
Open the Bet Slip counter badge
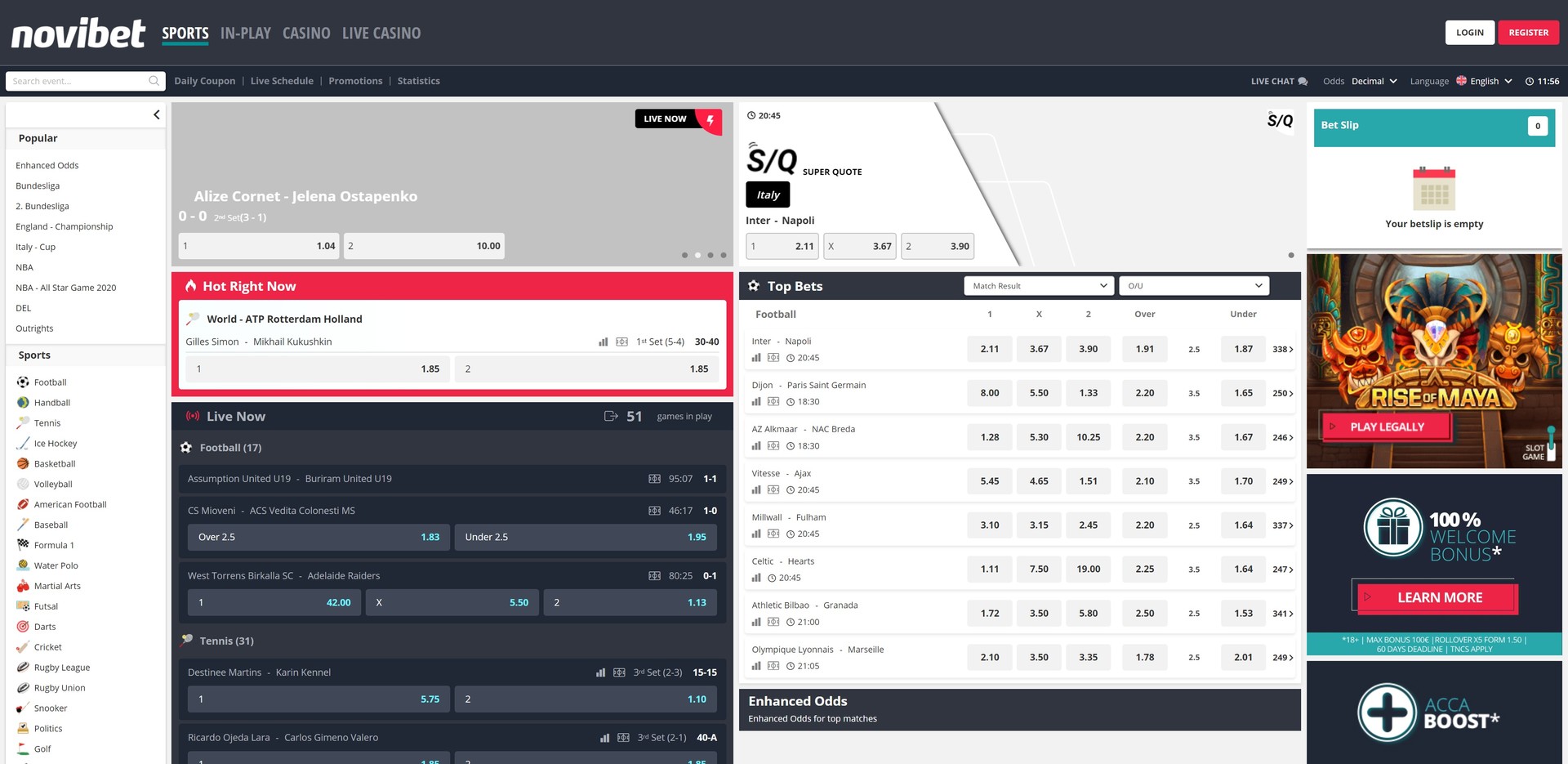click(1538, 126)
